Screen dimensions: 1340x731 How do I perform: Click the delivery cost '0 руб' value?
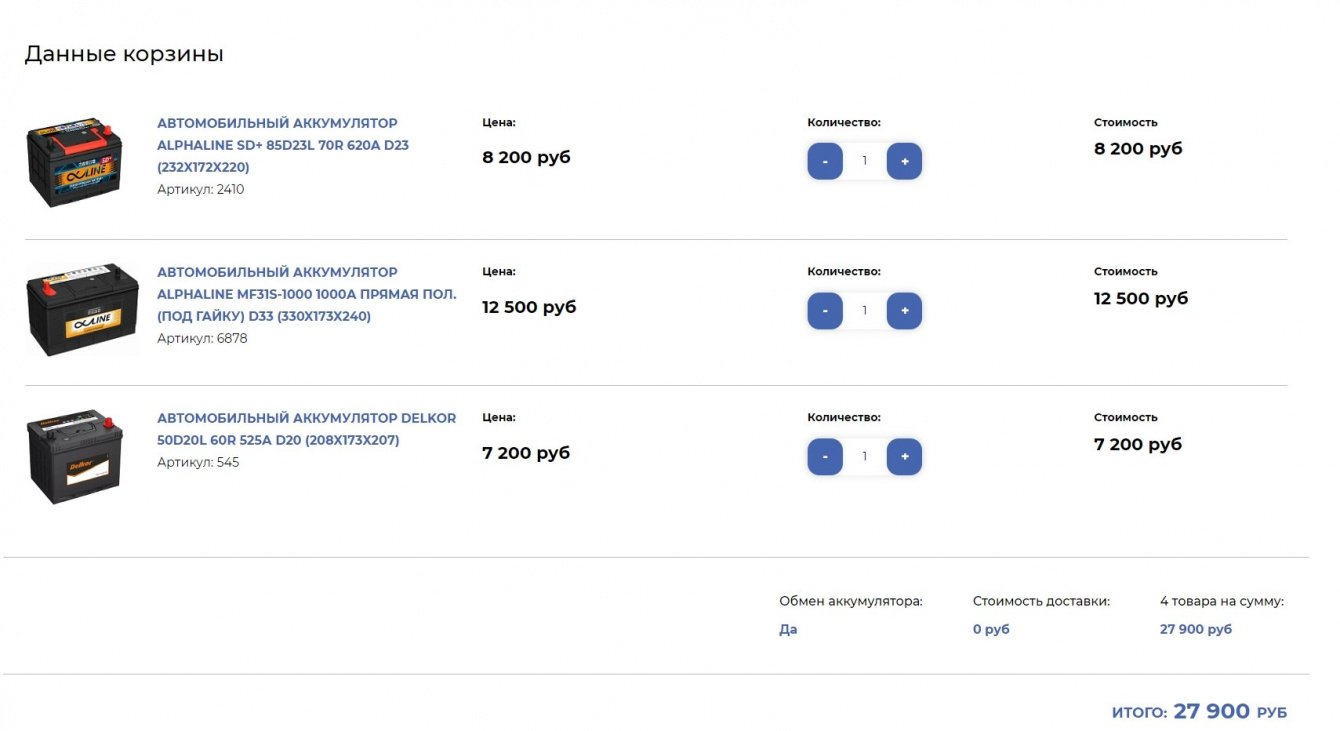coord(991,630)
